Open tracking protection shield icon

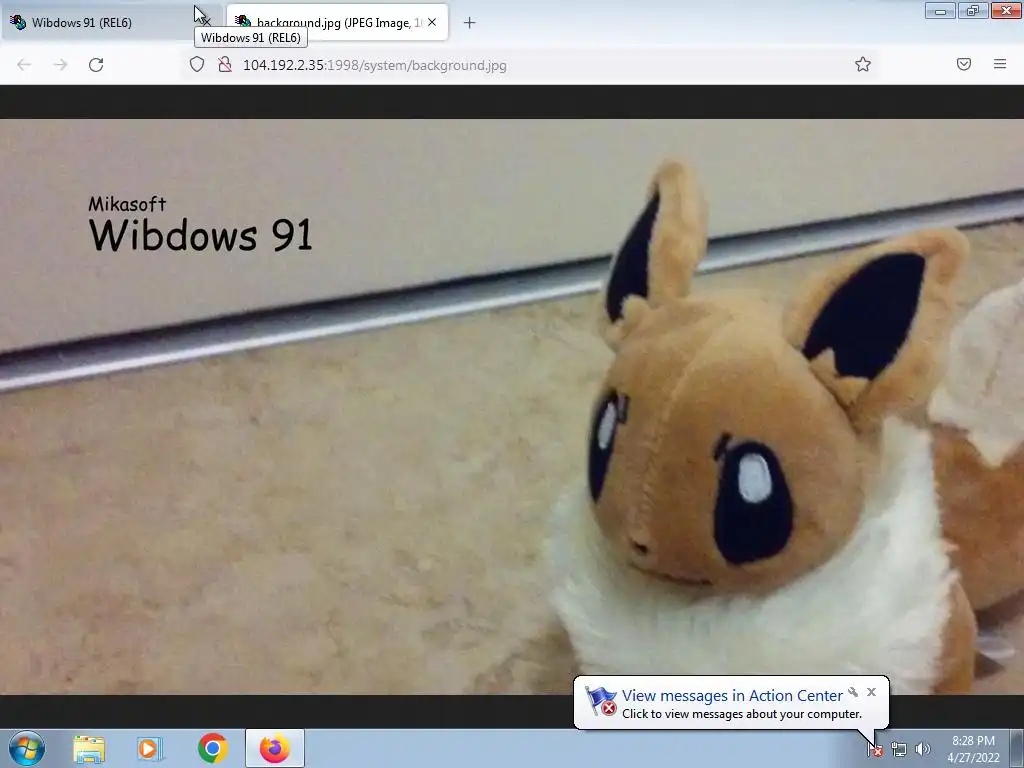click(197, 64)
